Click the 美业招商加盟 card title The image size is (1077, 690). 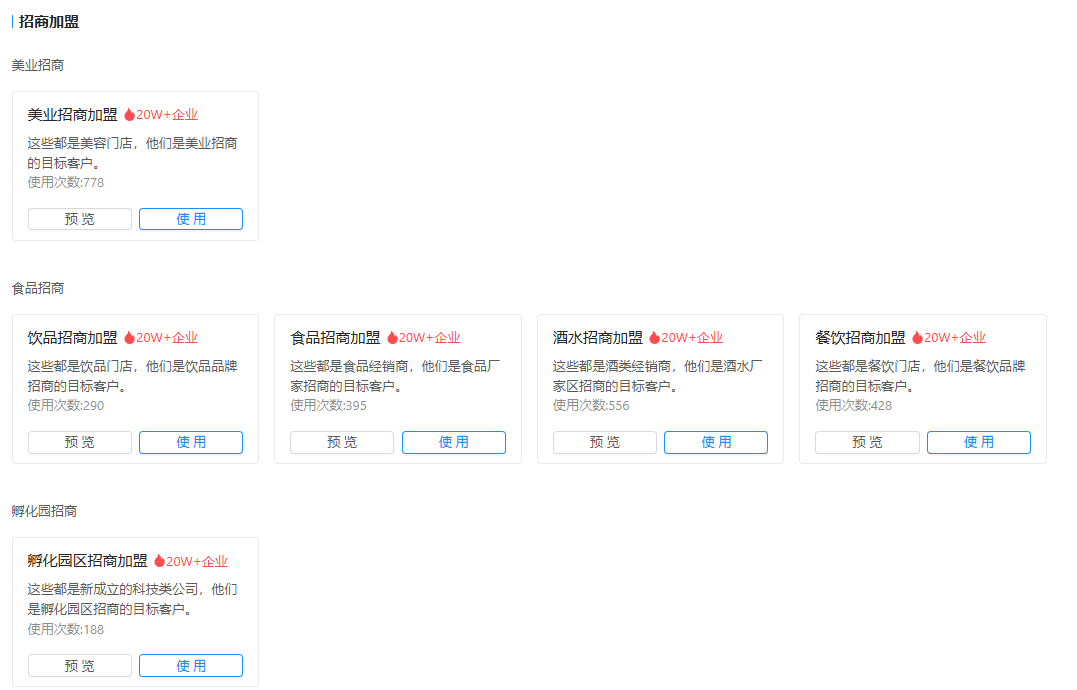point(73,115)
